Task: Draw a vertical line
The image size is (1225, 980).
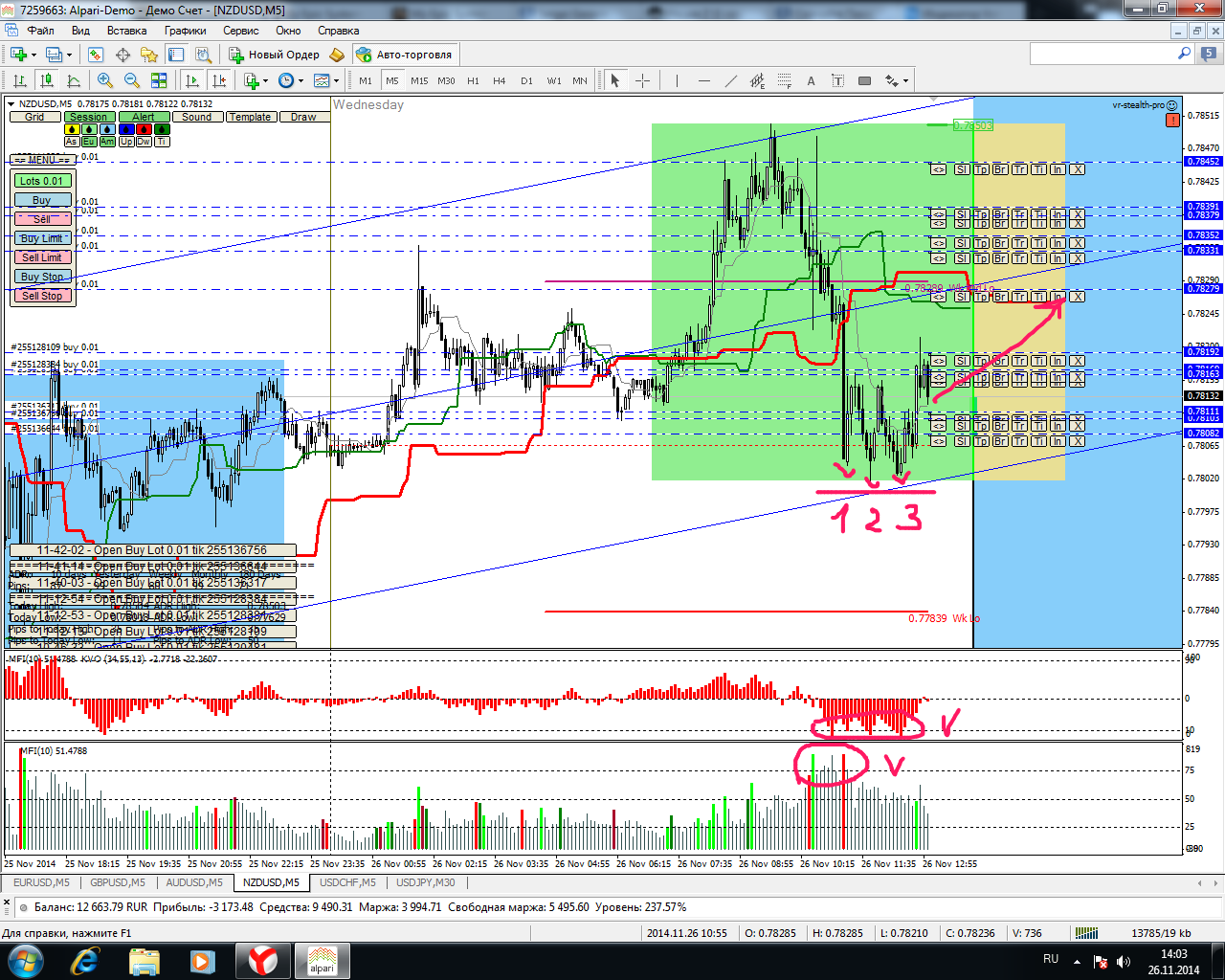Action: coord(677,80)
